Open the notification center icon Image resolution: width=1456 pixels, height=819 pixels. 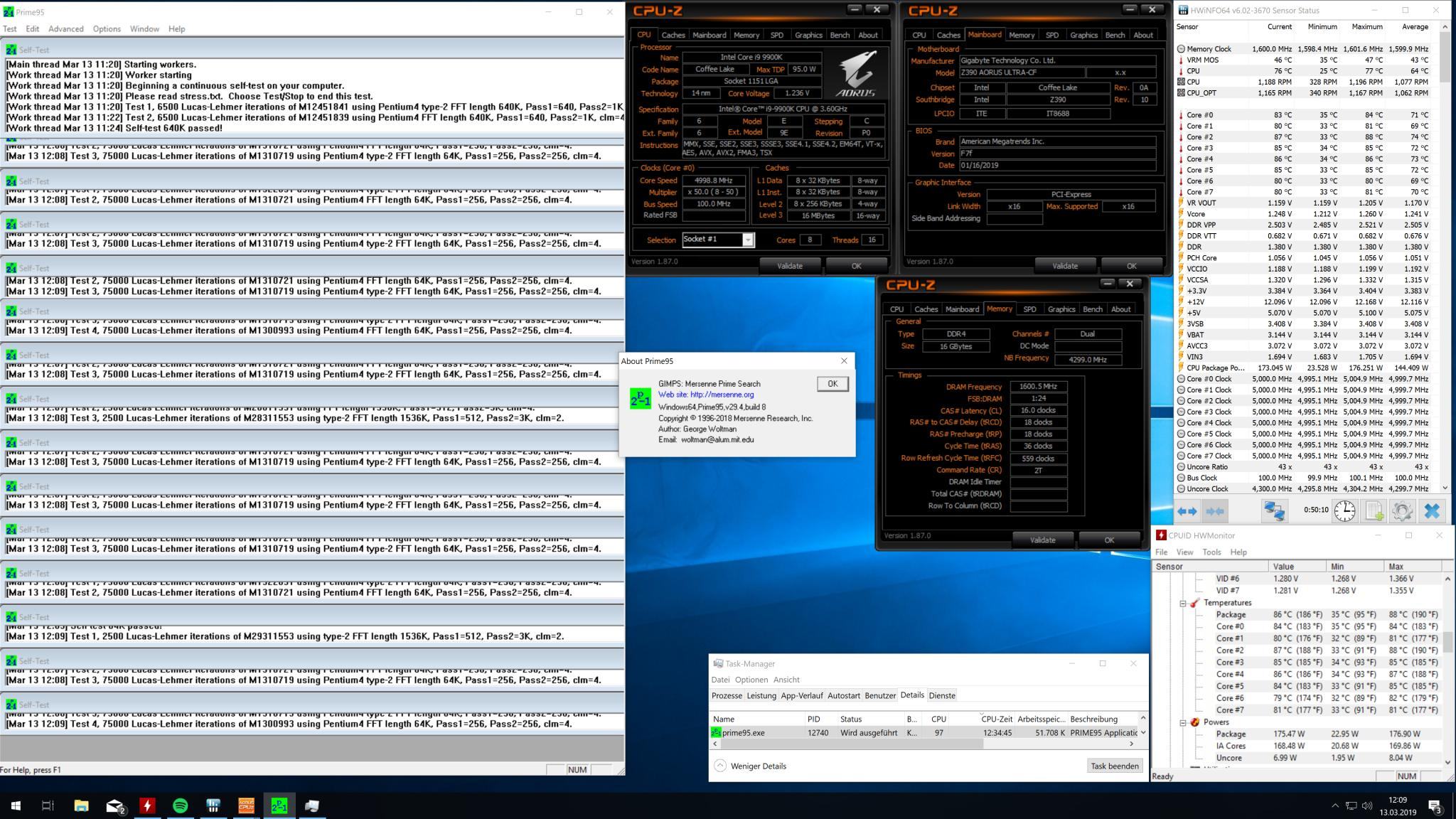1435,806
